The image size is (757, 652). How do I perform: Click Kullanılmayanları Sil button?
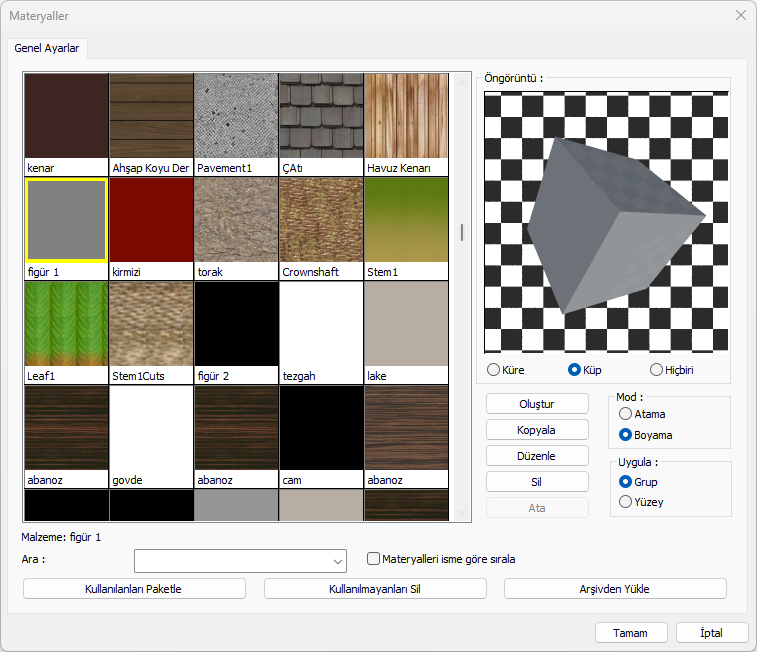[375, 589]
